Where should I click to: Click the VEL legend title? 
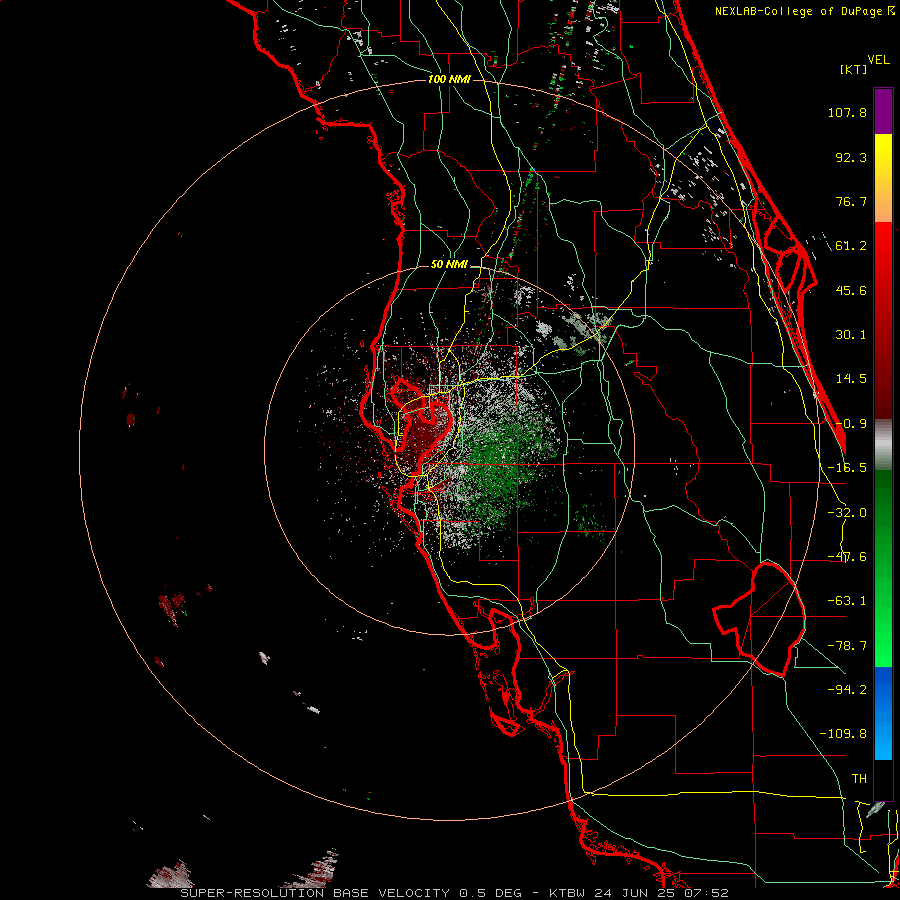(878, 60)
